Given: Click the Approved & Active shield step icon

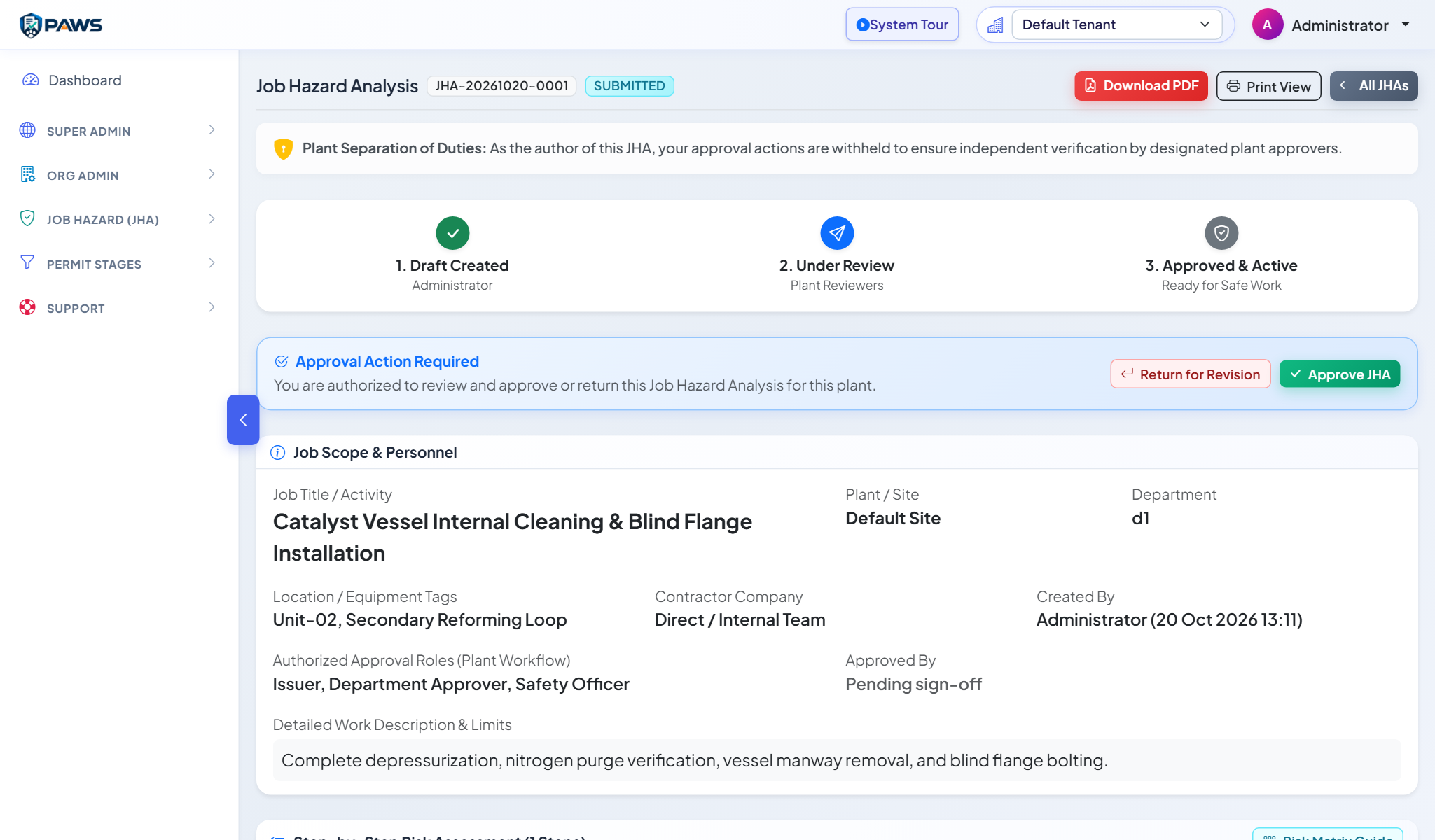Looking at the screenshot, I should 1221,233.
